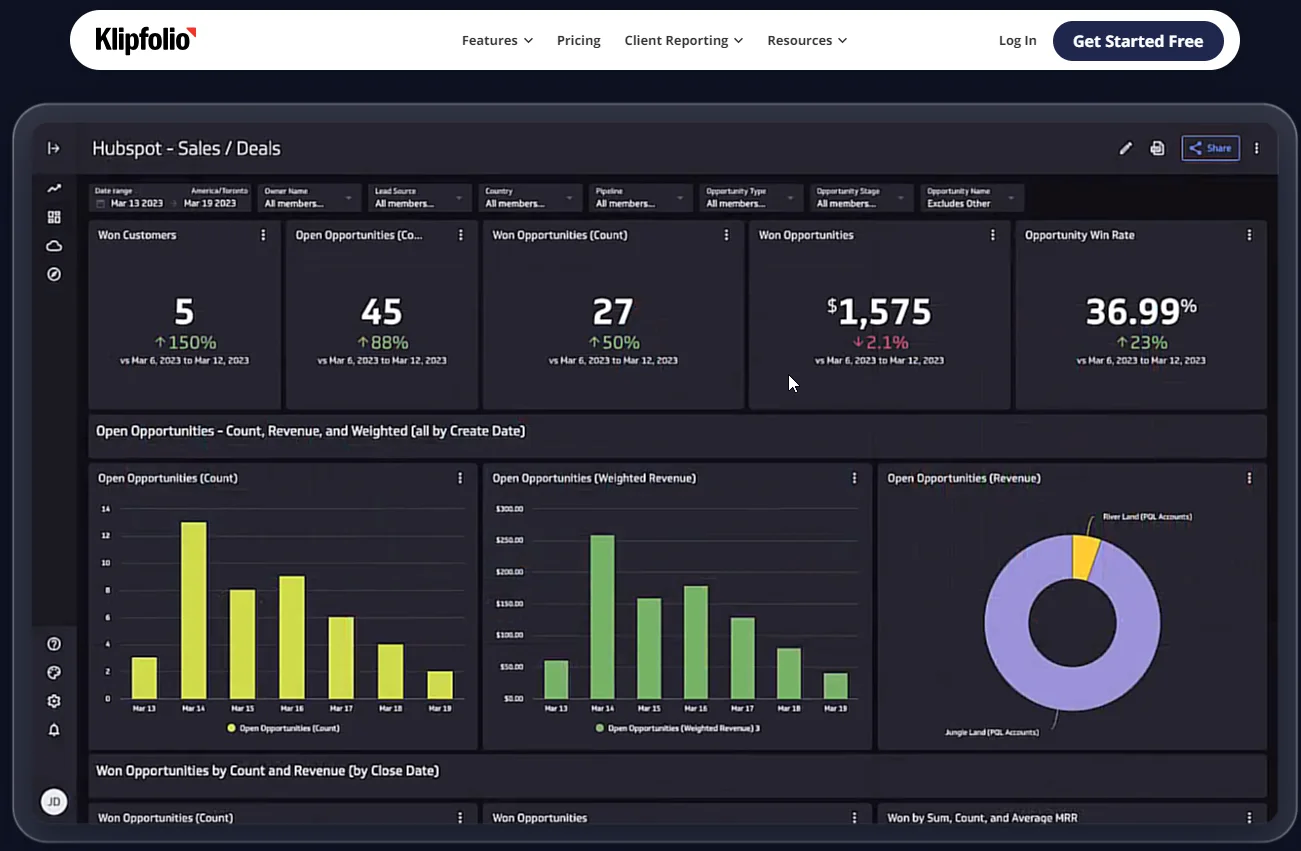Click the calendar icon in Date range

100,203
